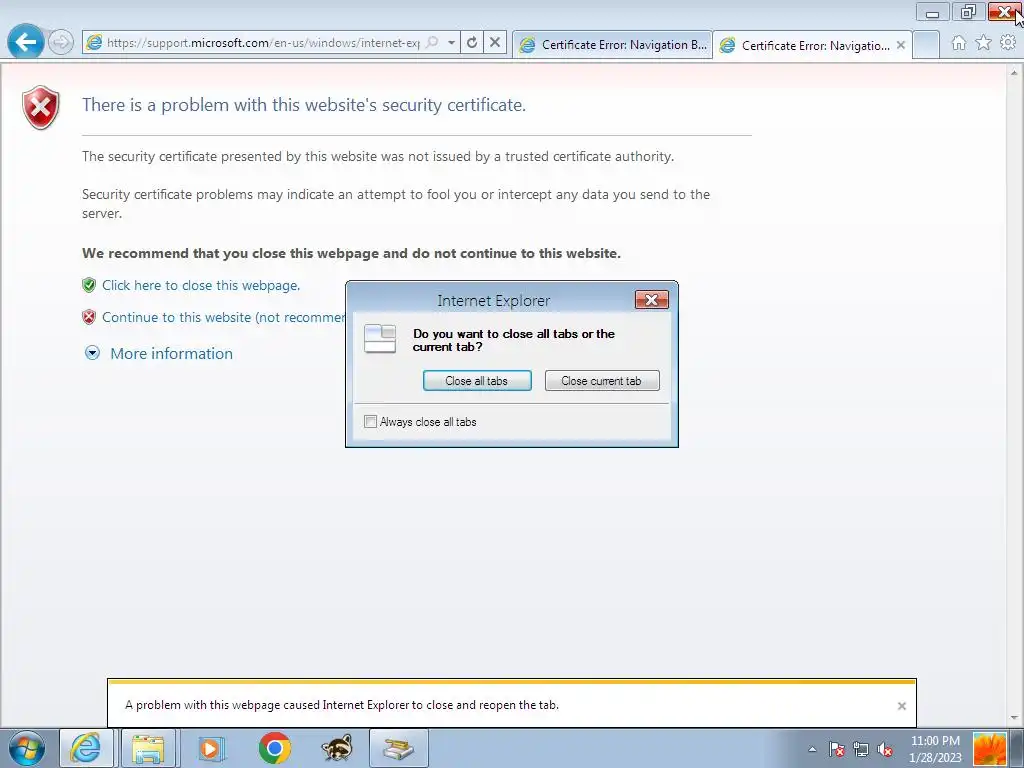Viewport: 1024px width, 768px height.
Task: Open Windows Explorer folder on taskbar
Action: [x=148, y=748]
